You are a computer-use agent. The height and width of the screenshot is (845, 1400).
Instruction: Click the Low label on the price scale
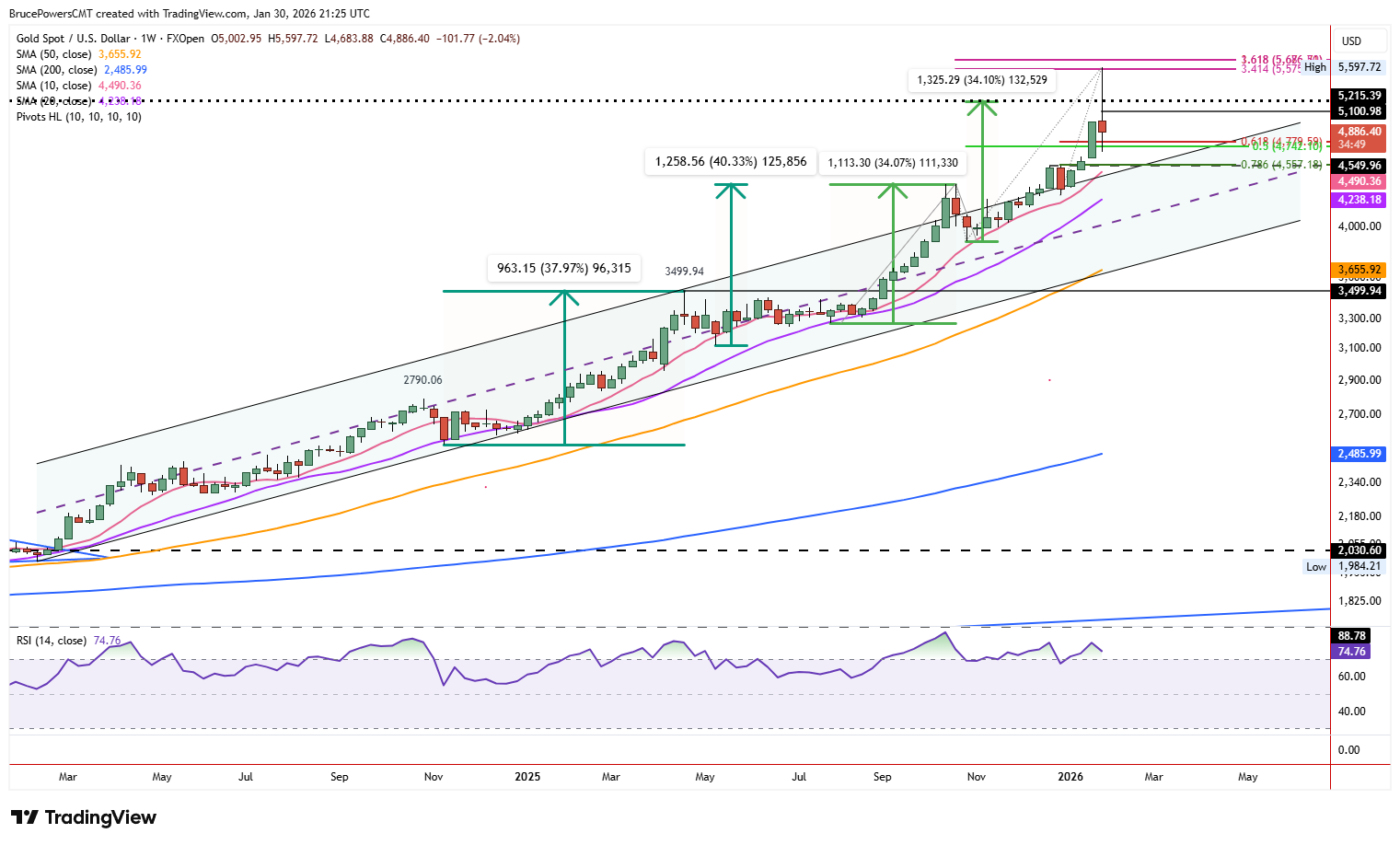(x=1316, y=567)
